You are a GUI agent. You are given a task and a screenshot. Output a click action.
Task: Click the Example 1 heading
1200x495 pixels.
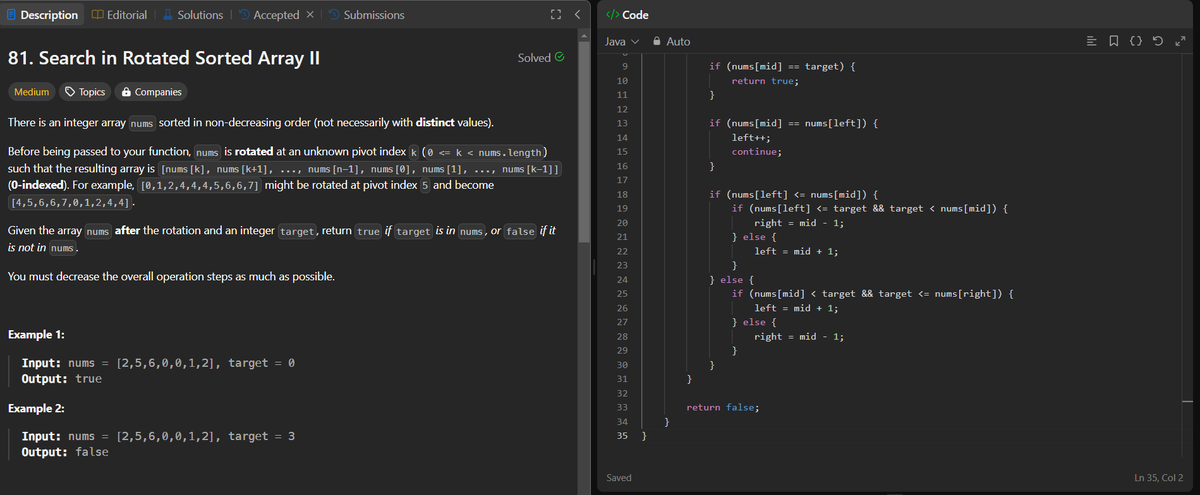(37, 333)
